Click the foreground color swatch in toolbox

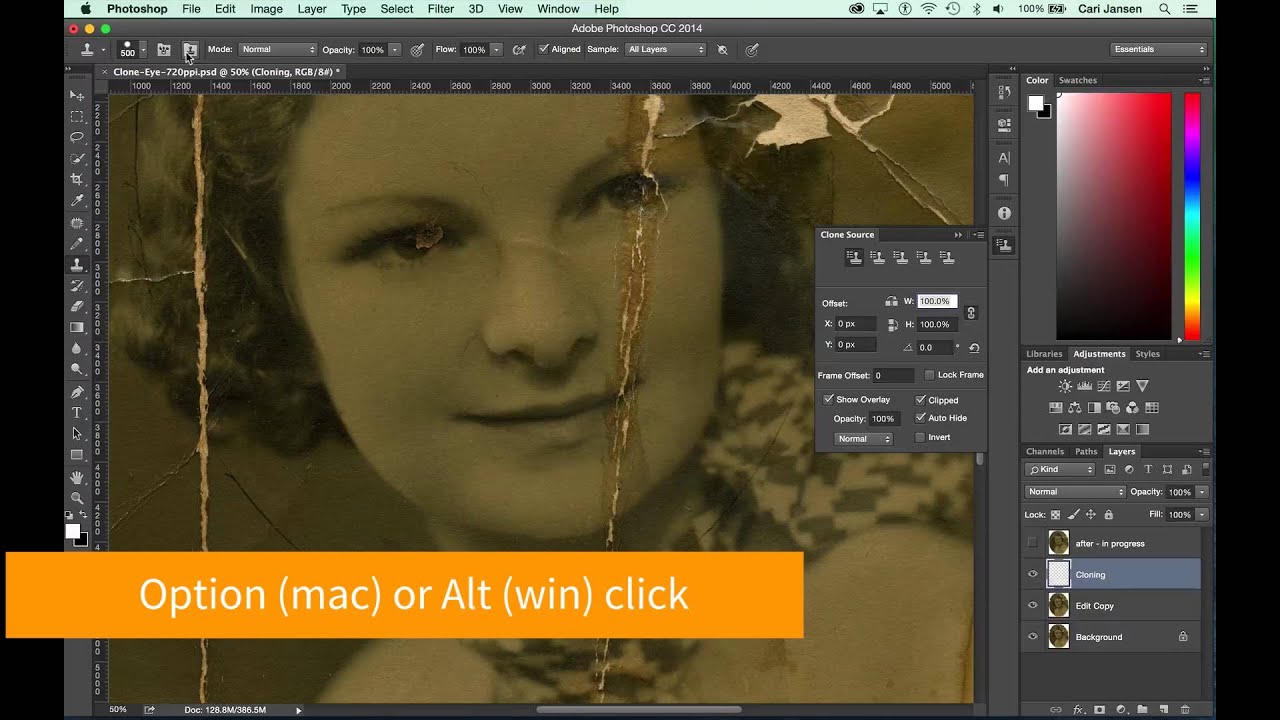[72, 531]
